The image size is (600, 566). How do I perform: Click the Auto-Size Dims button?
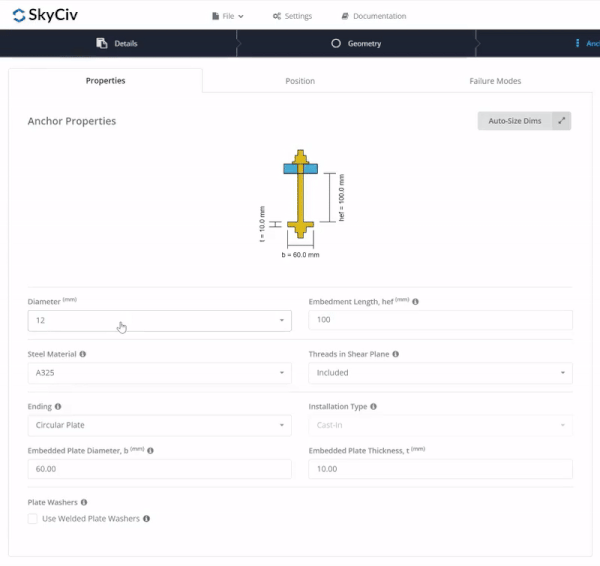click(x=514, y=121)
